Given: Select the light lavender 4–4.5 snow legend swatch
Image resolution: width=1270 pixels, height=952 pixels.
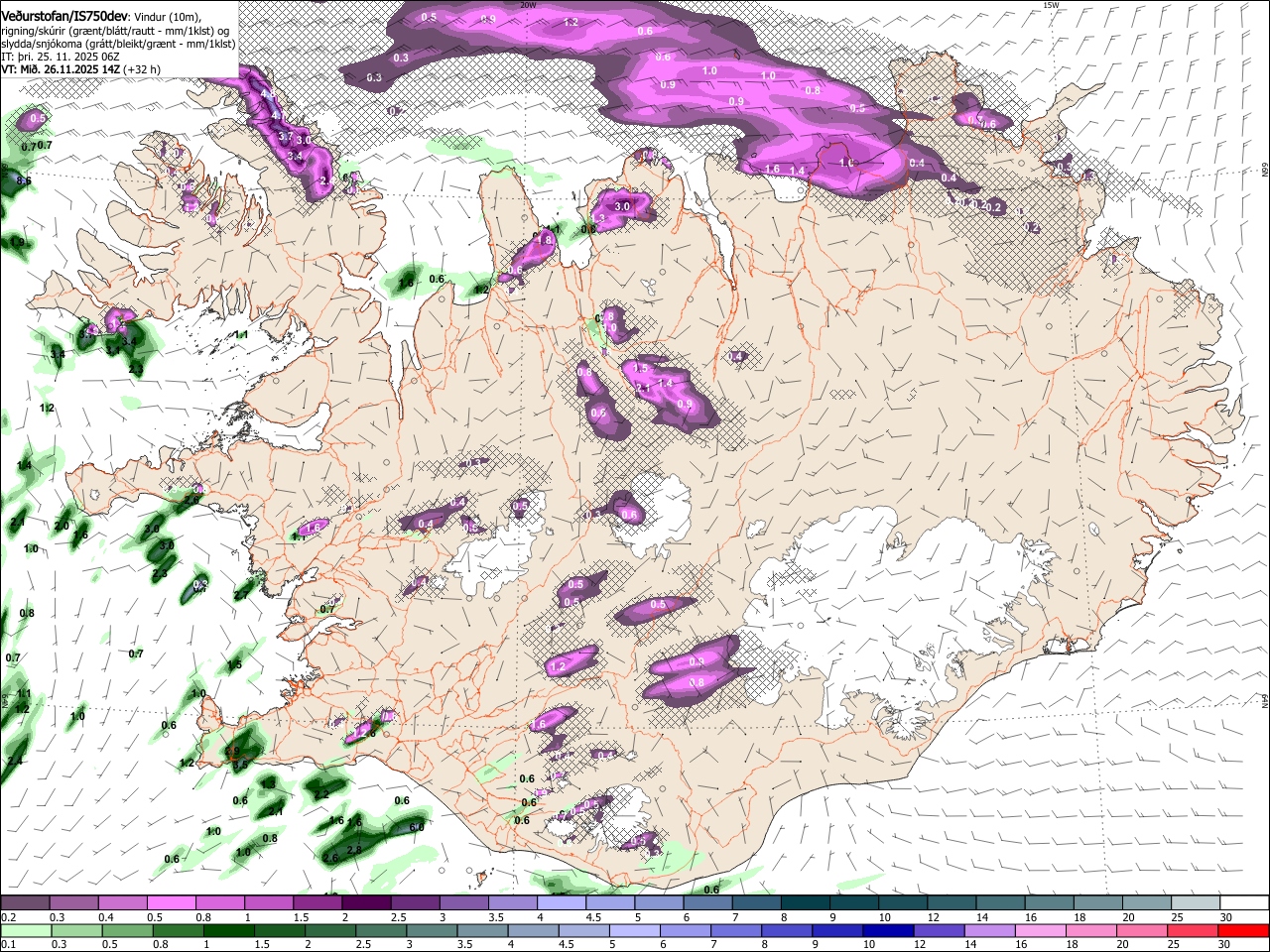Looking at the screenshot, I should click(562, 902).
